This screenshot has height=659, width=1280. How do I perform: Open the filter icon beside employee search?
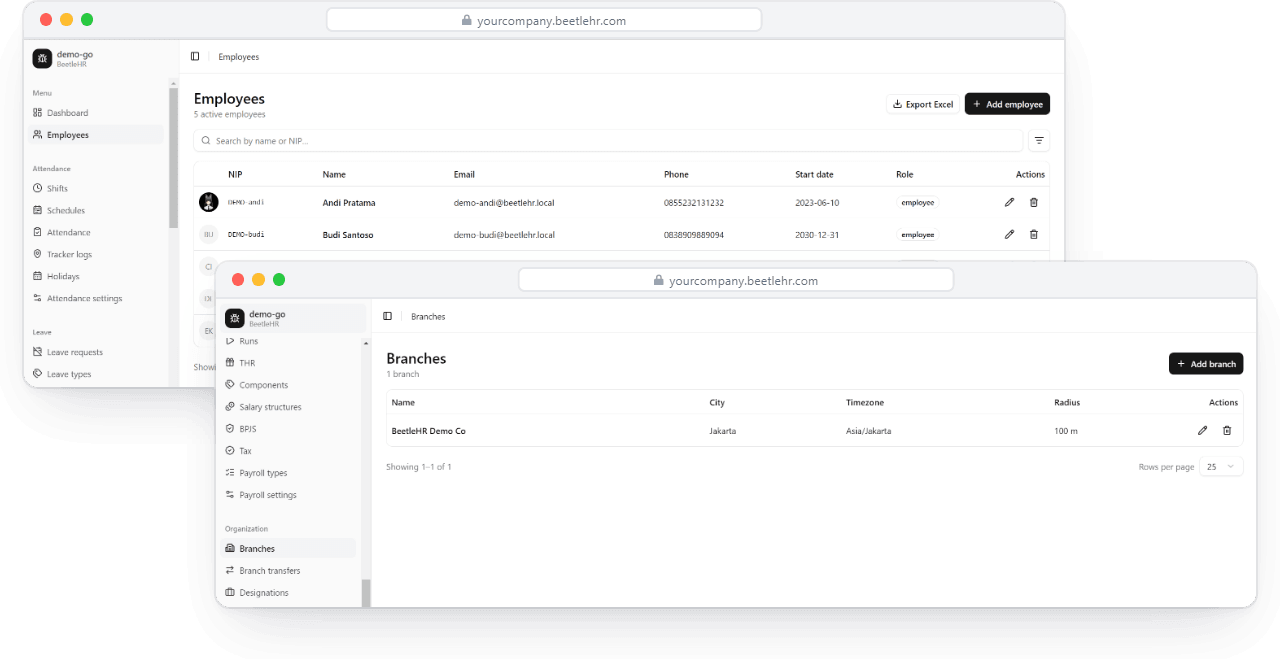pos(1039,141)
